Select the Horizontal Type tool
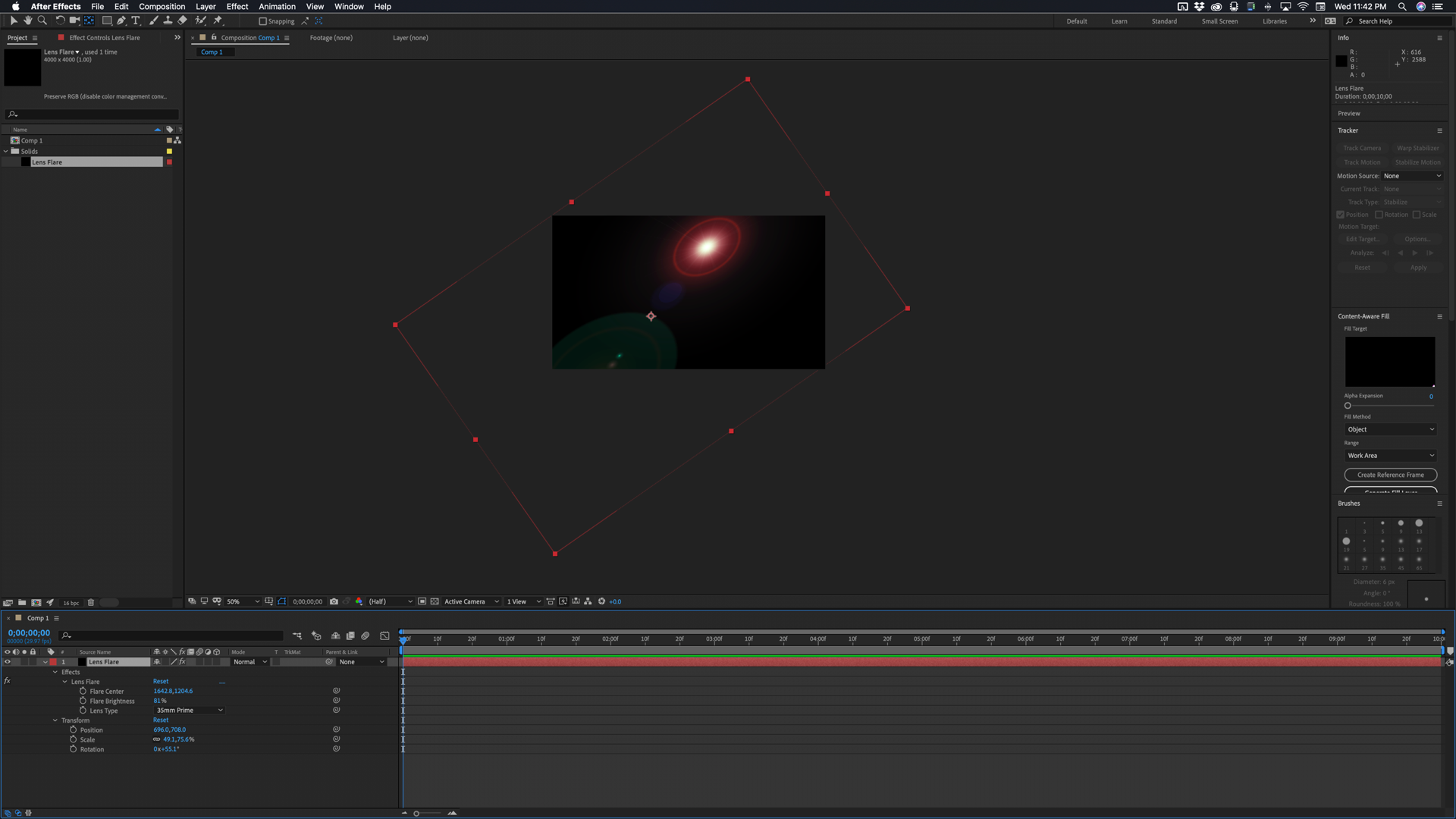 (x=136, y=20)
